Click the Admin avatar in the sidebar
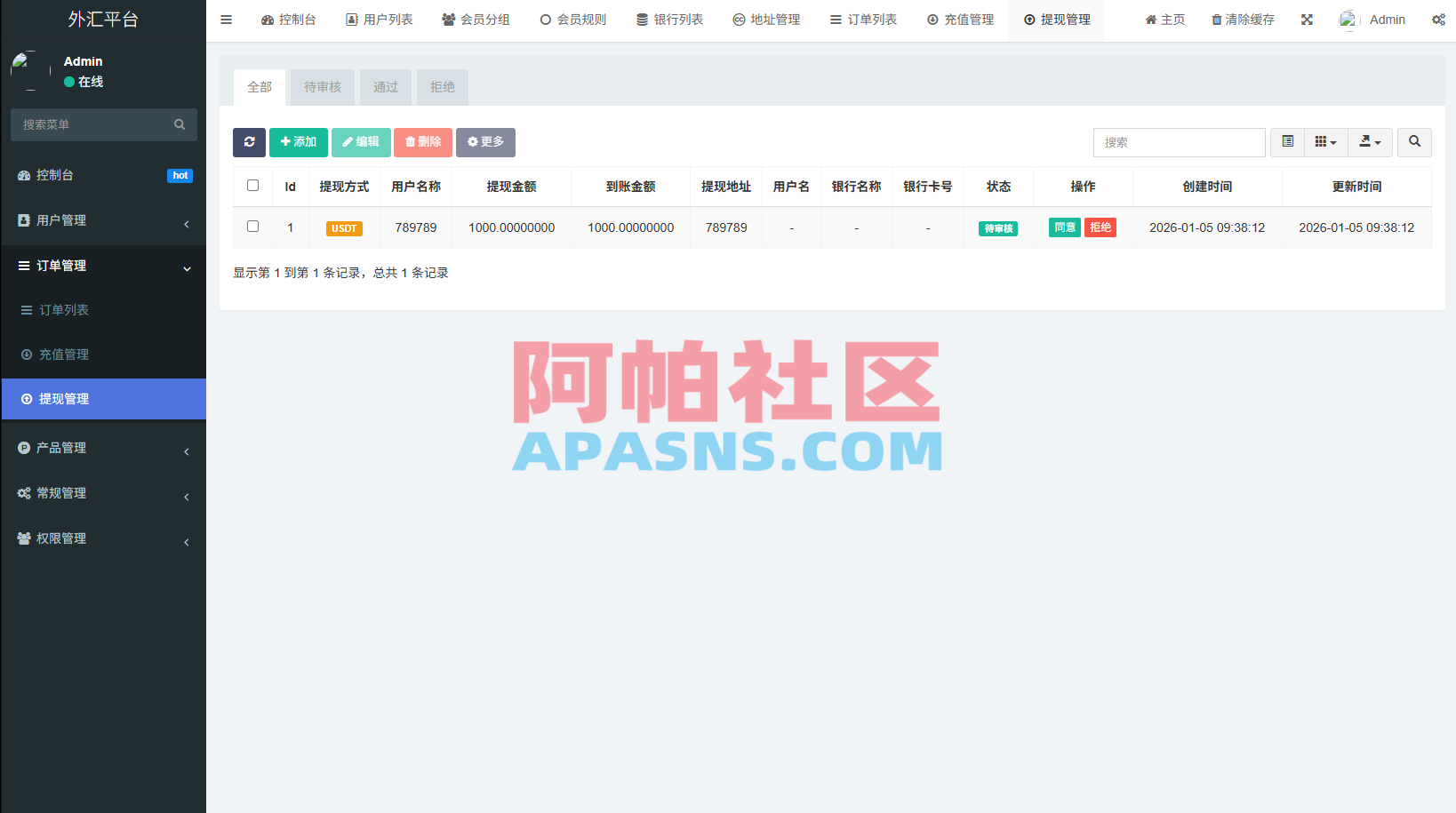The image size is (1456, 813). 30,70
